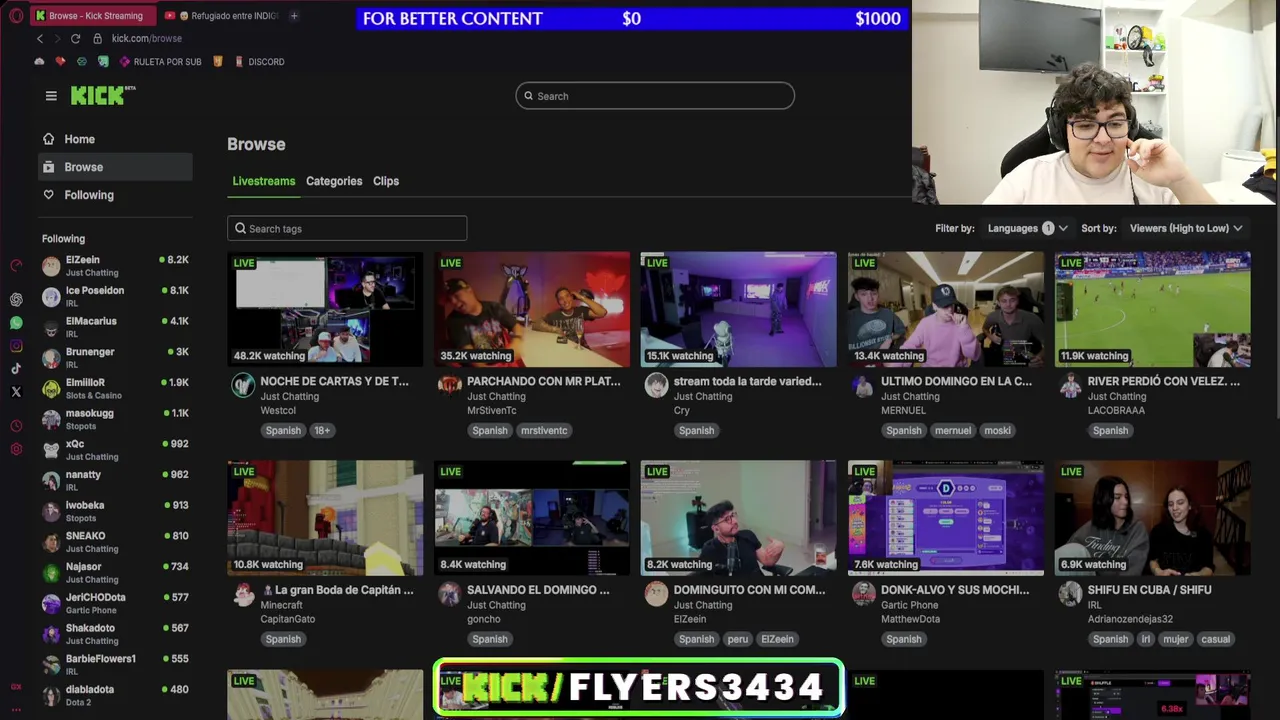Open Ice Poseidon in the Following list
The image size is (1280, 720).
click(115, 296)
